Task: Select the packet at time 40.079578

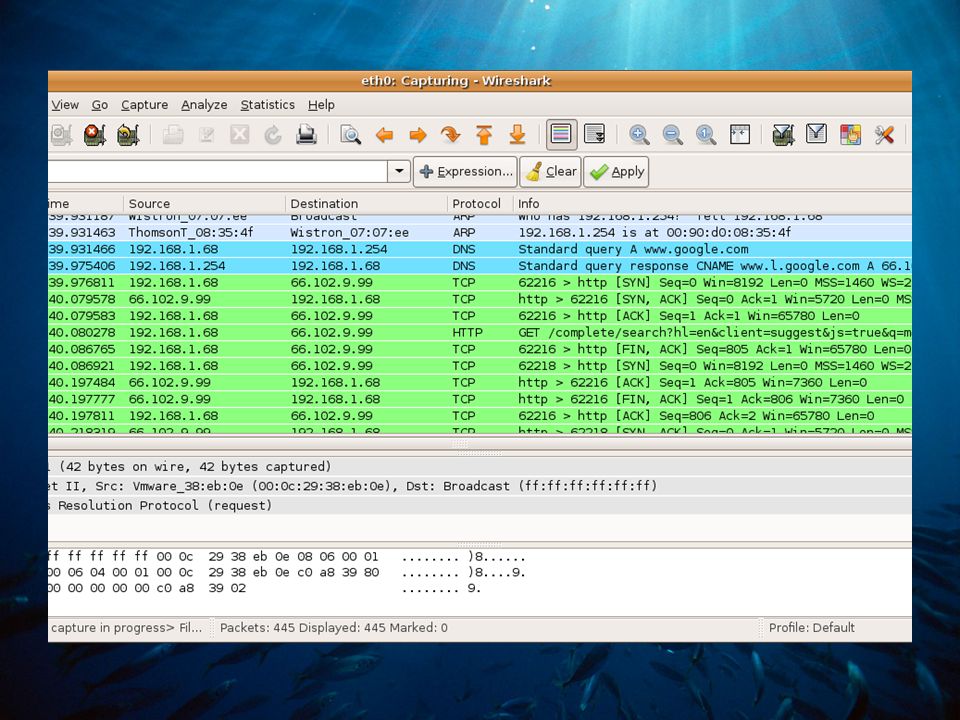Action: click(x=479, y=299)
